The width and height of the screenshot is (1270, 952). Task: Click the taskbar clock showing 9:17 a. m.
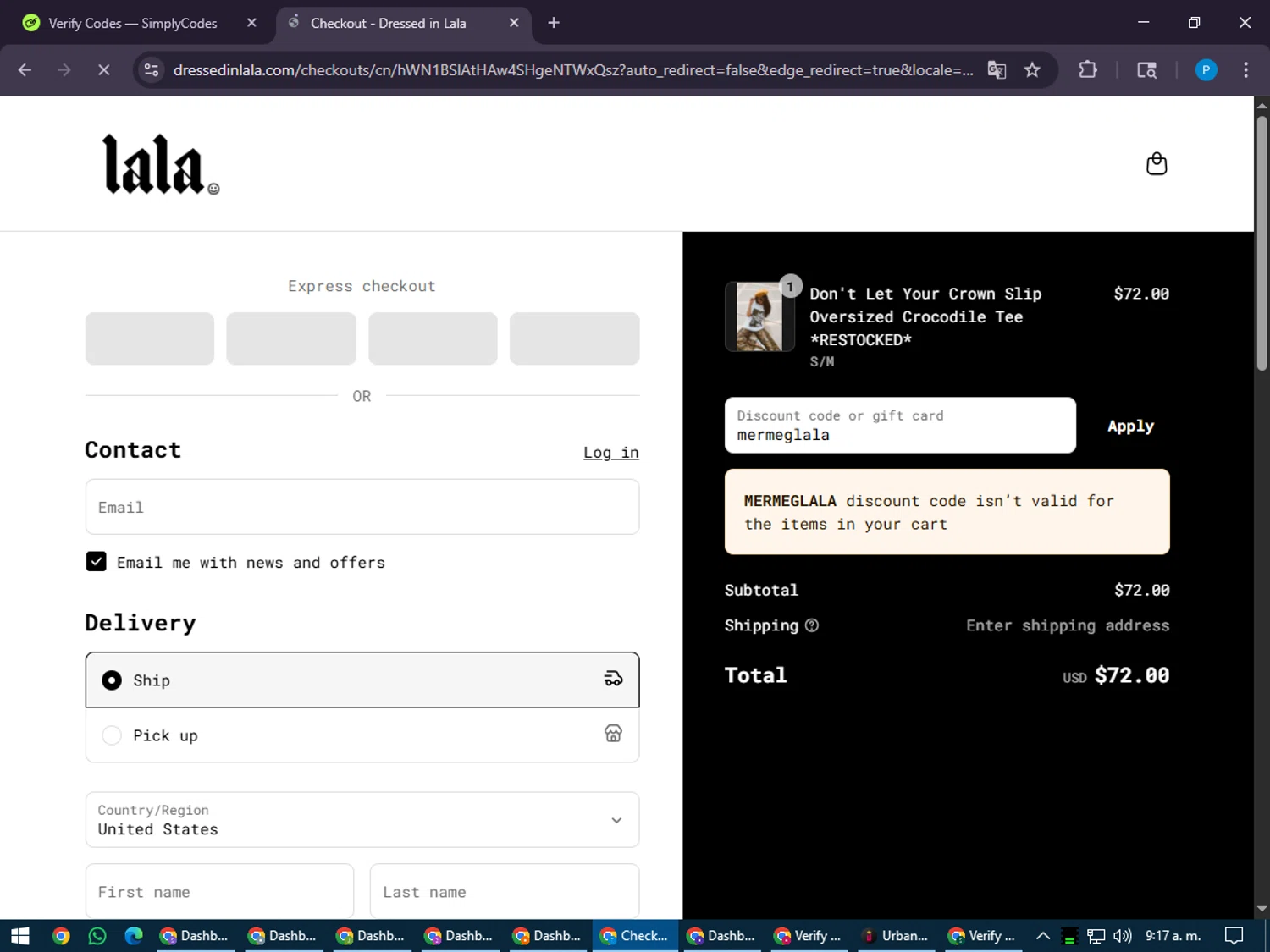coord(1173,936)
